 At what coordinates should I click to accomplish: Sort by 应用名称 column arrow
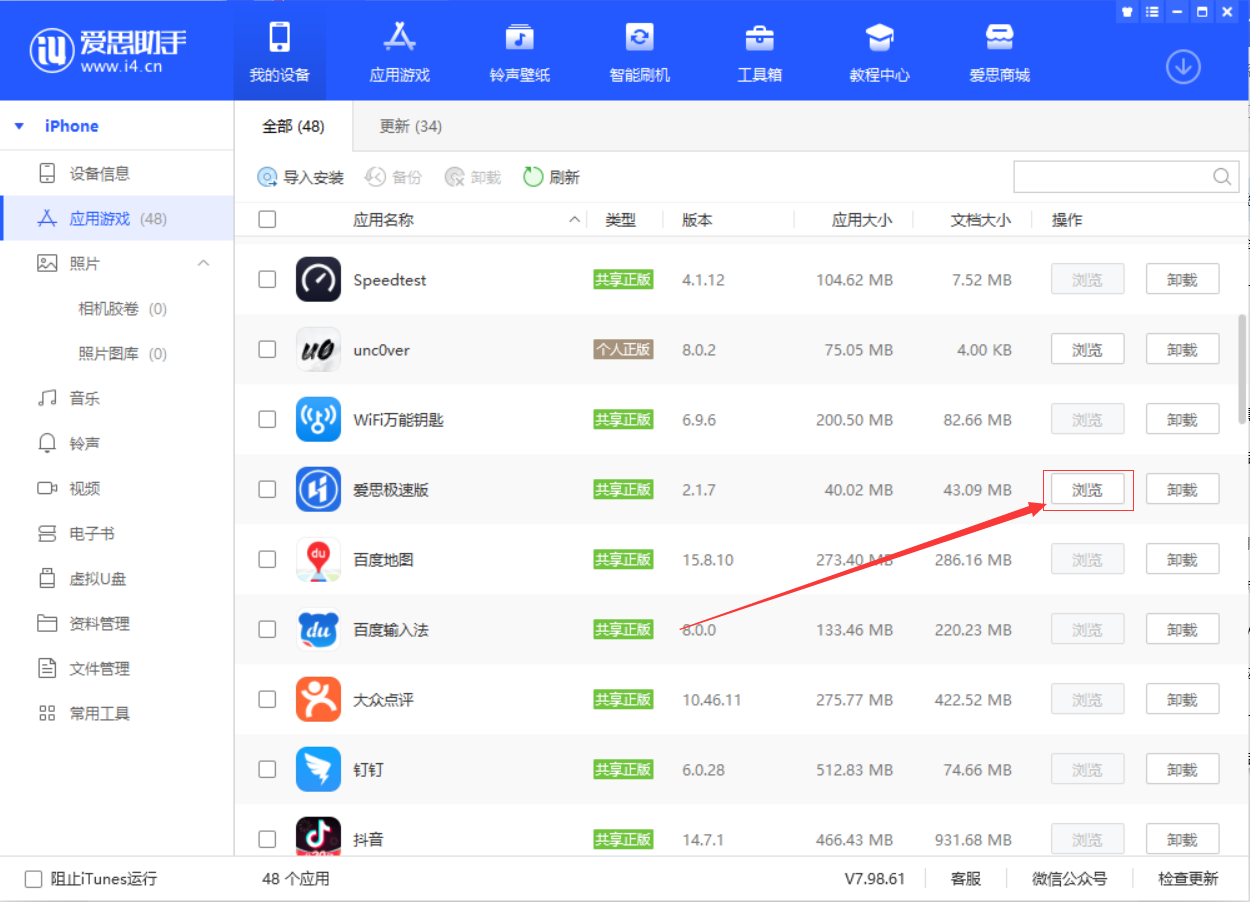[573, 219]
